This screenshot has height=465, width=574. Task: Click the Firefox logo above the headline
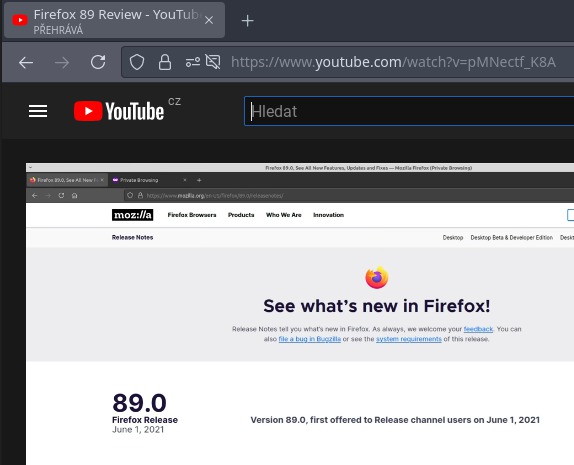[x=377, y=277]
